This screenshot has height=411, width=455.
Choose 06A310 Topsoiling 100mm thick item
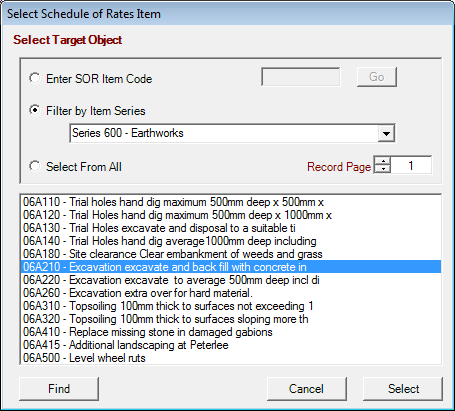[231, 306]
